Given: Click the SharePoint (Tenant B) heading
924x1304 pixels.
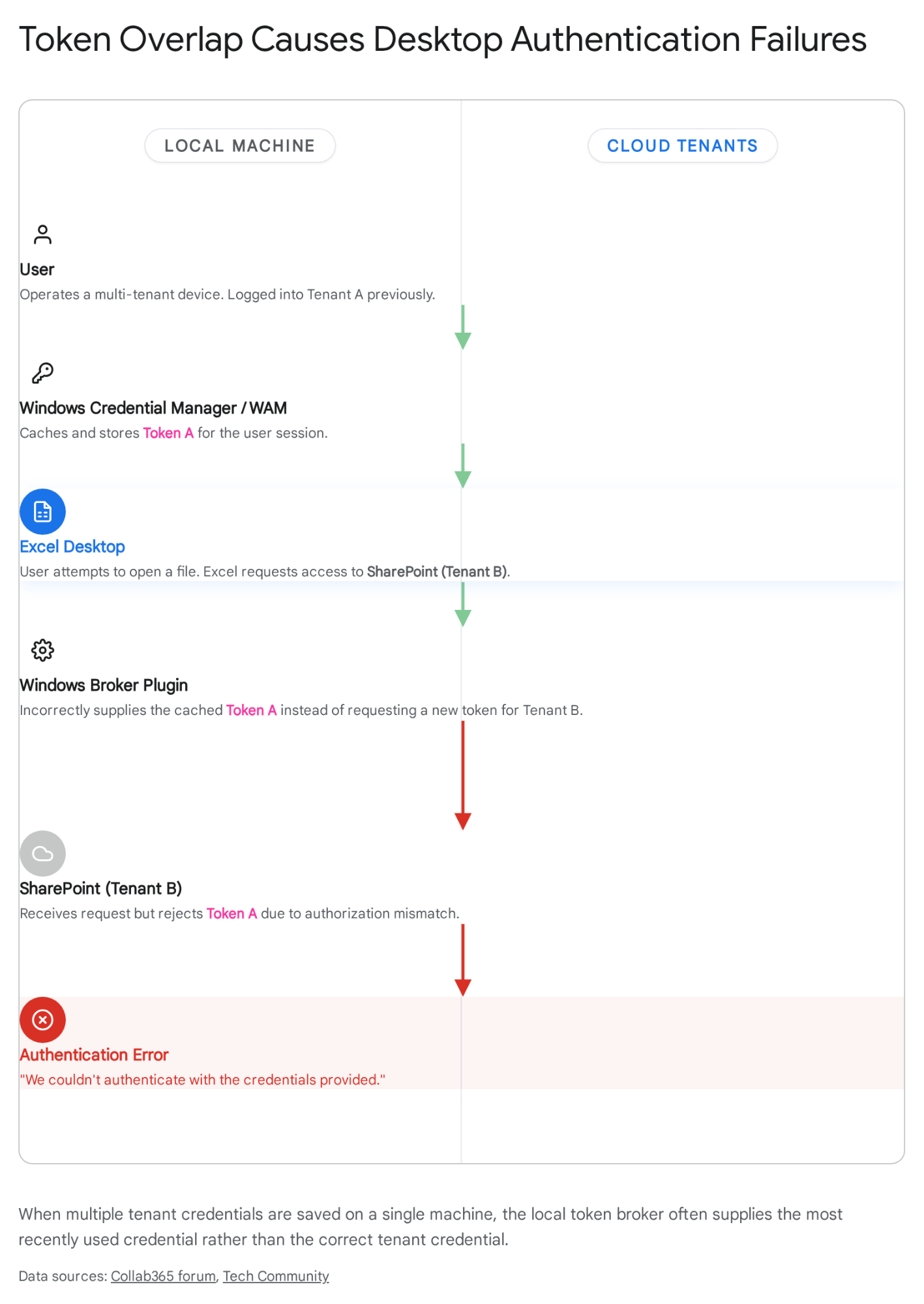Looking at the screenshot, I should pos(101,888).
